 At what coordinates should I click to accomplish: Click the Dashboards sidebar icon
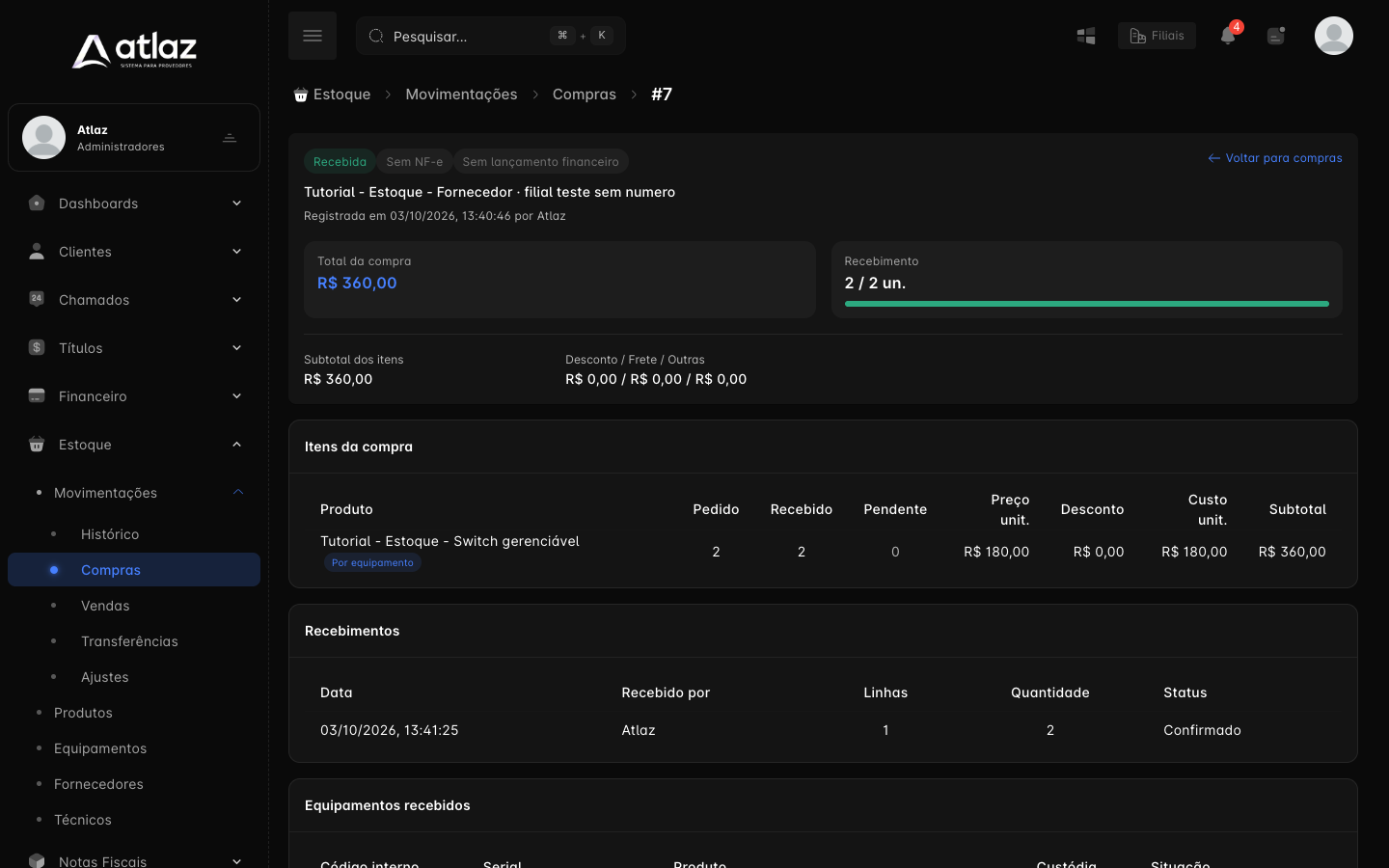[37, 203]
